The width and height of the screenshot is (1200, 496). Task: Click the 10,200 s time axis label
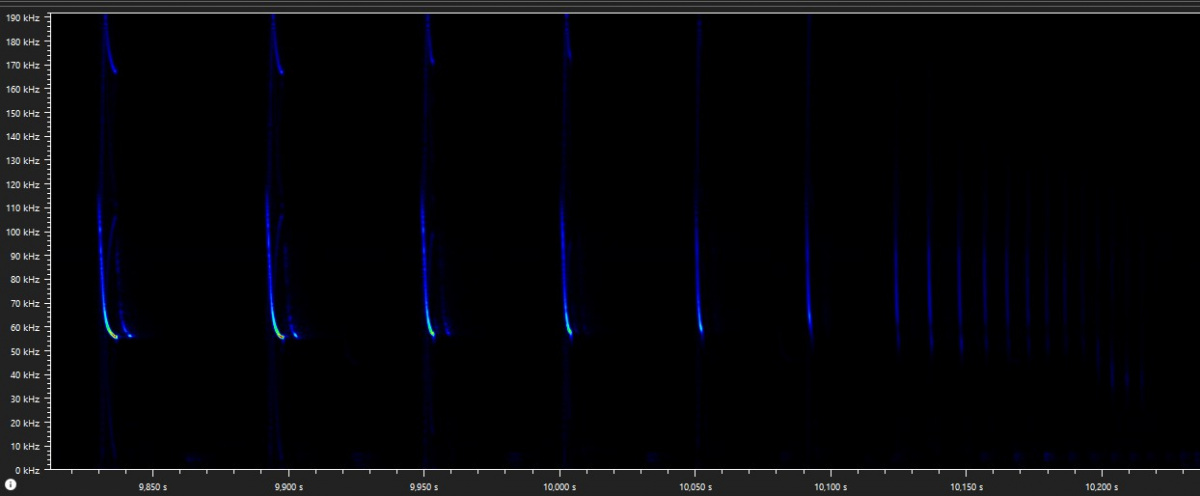click(1101, 487)
